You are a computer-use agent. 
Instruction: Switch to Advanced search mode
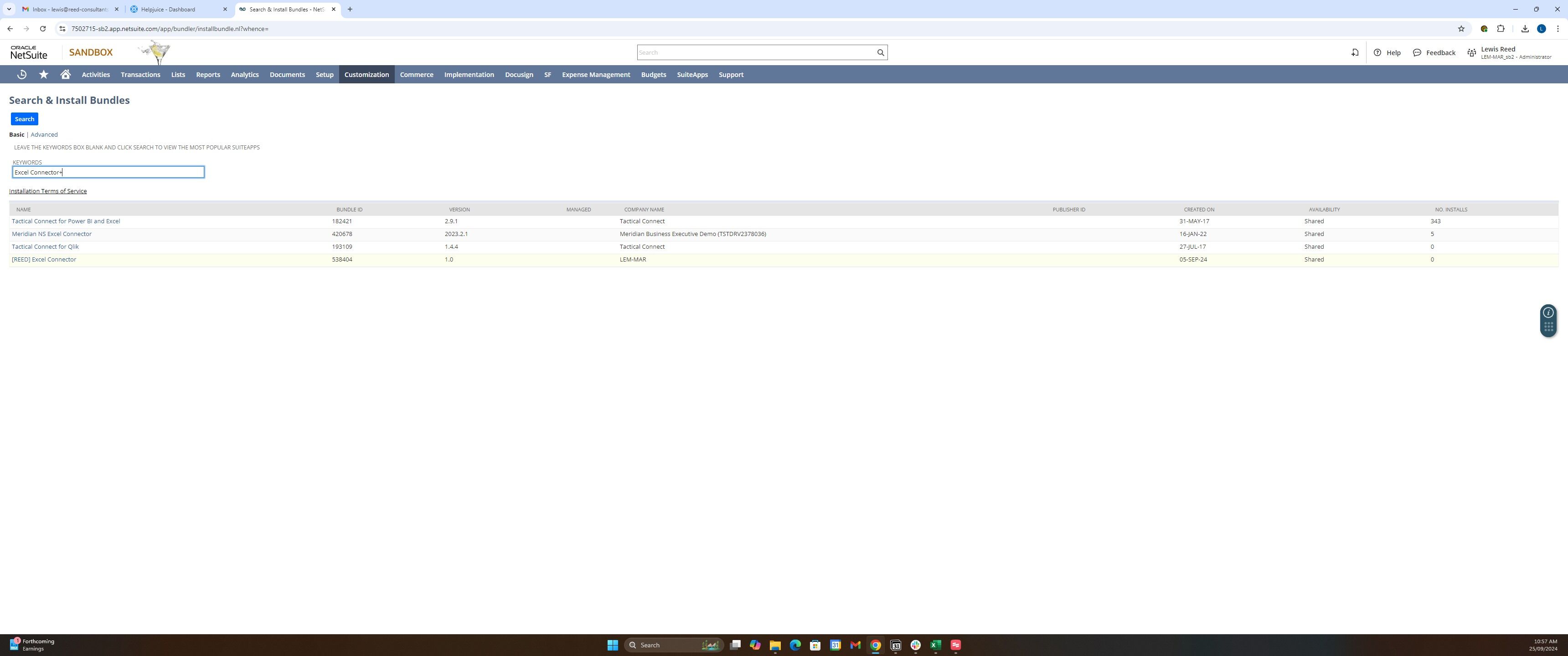click(44, 134)
